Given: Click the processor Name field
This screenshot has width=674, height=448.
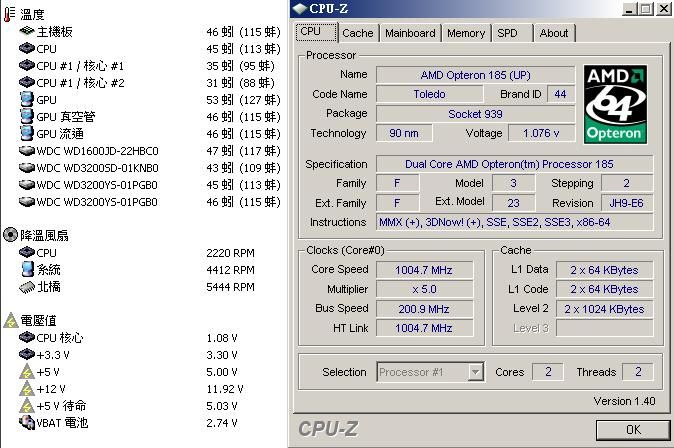Looking at the screenshot, I should coord(475,75).
